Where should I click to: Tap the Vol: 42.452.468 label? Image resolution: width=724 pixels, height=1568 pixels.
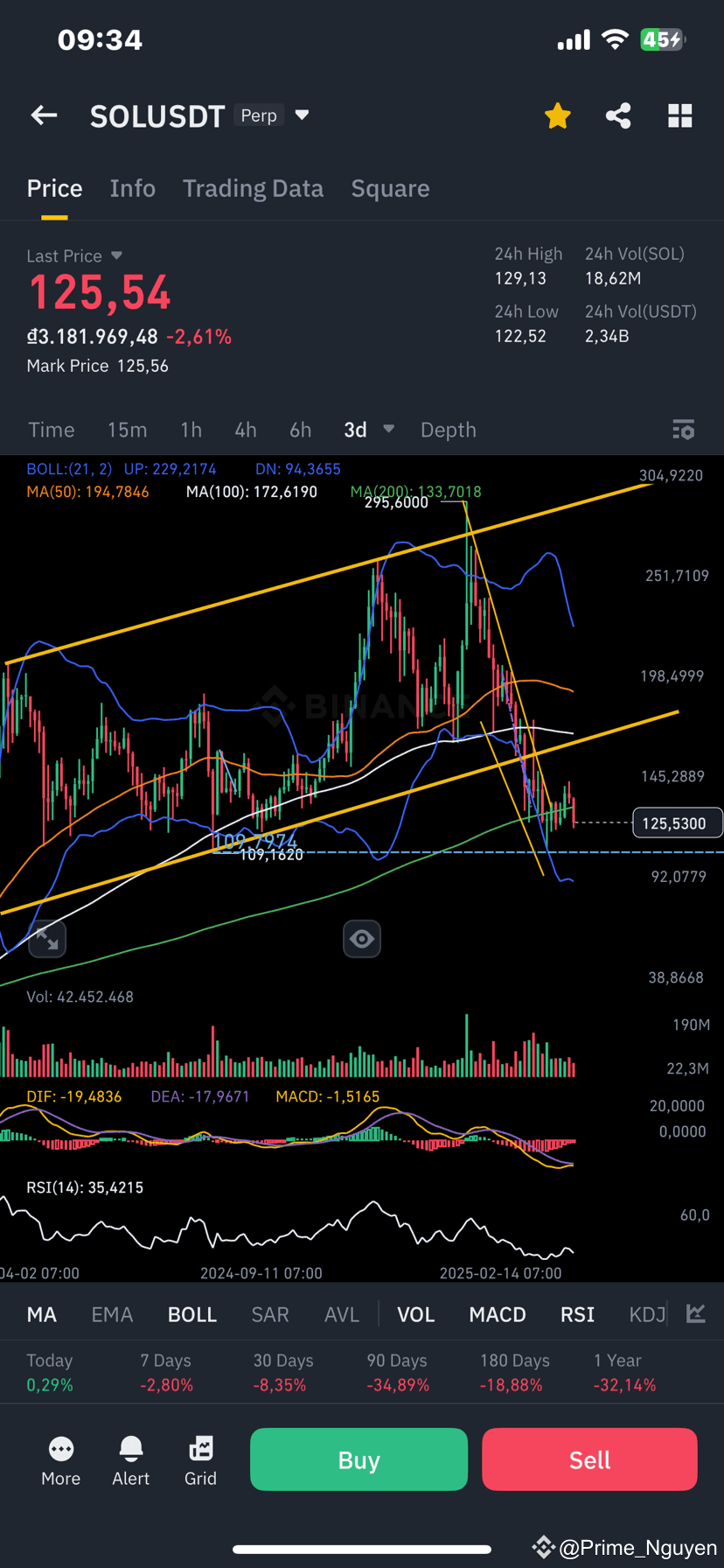click(80, 997)
